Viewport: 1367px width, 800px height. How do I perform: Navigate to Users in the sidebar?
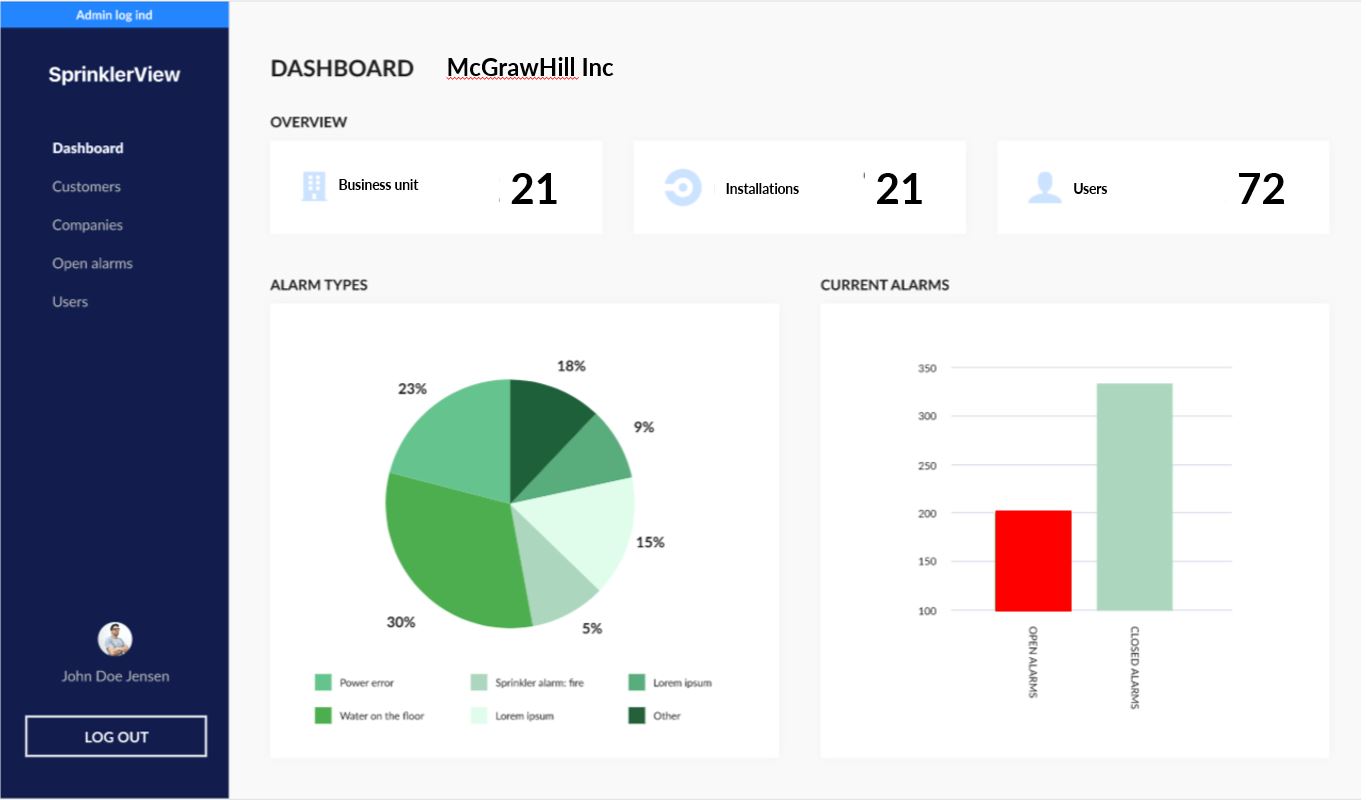click(x=70, y=302)
